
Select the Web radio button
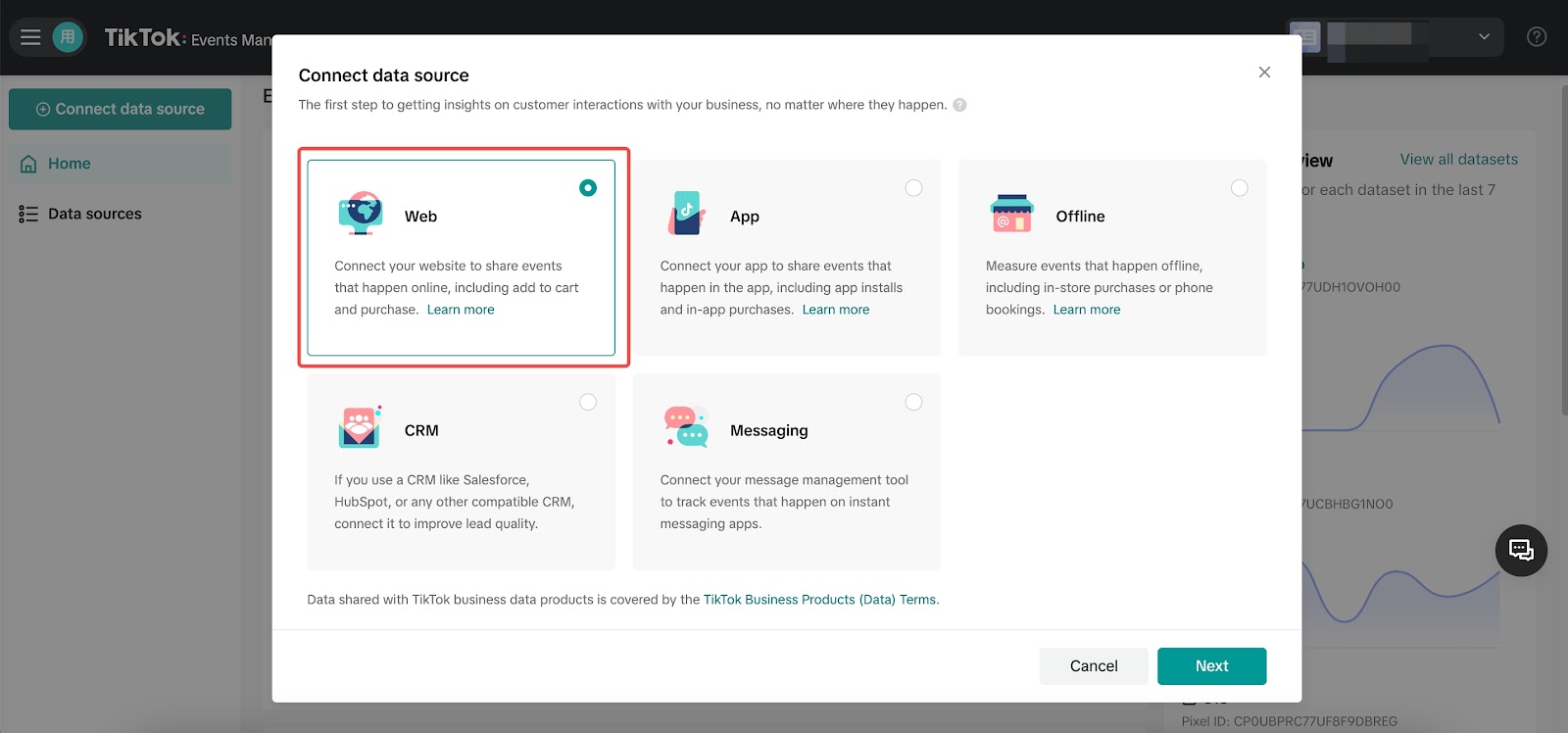pyautogui.click(x=588, y=187)
